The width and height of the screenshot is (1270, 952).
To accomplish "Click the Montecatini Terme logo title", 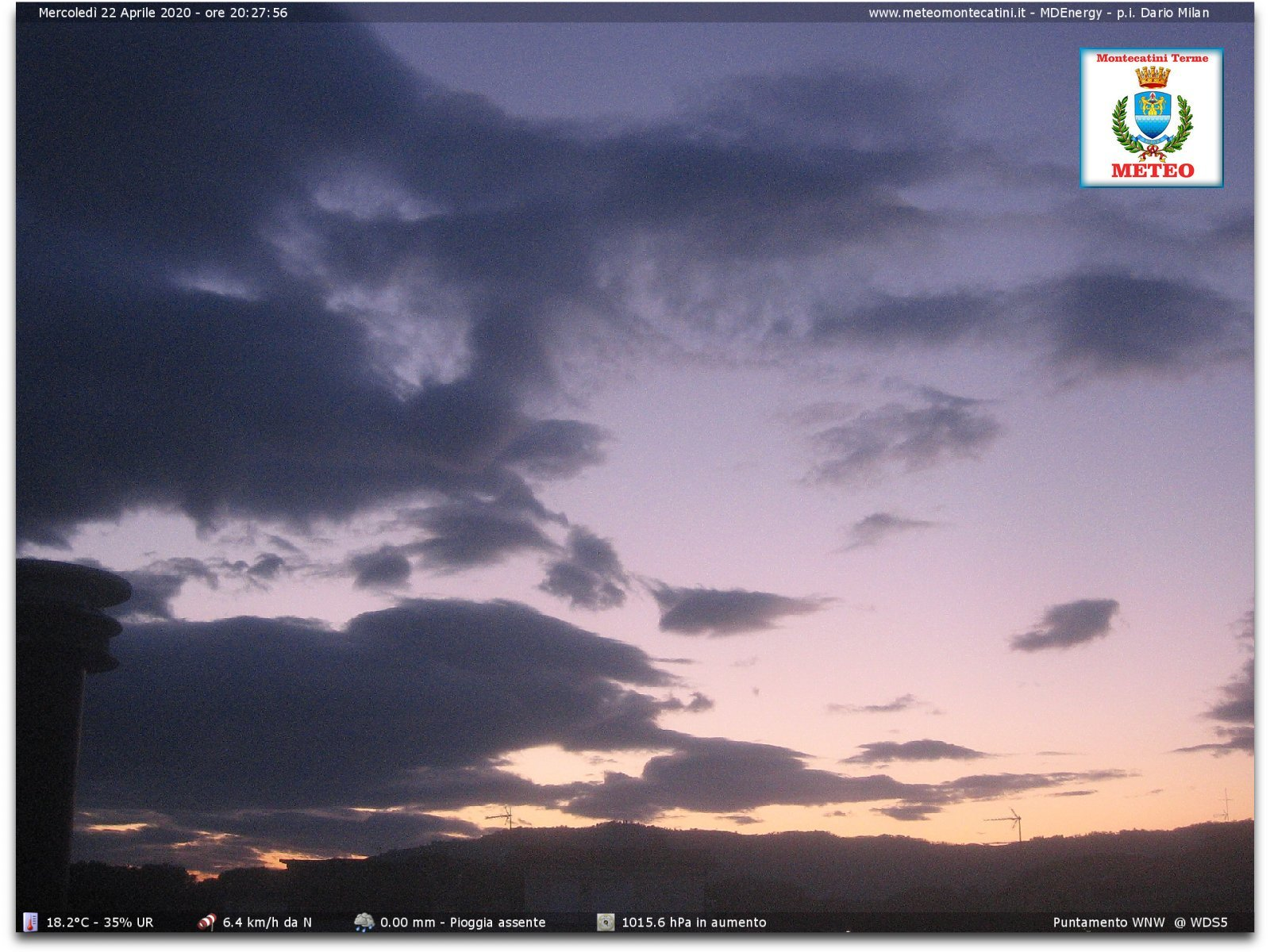I will point(1152,58).
